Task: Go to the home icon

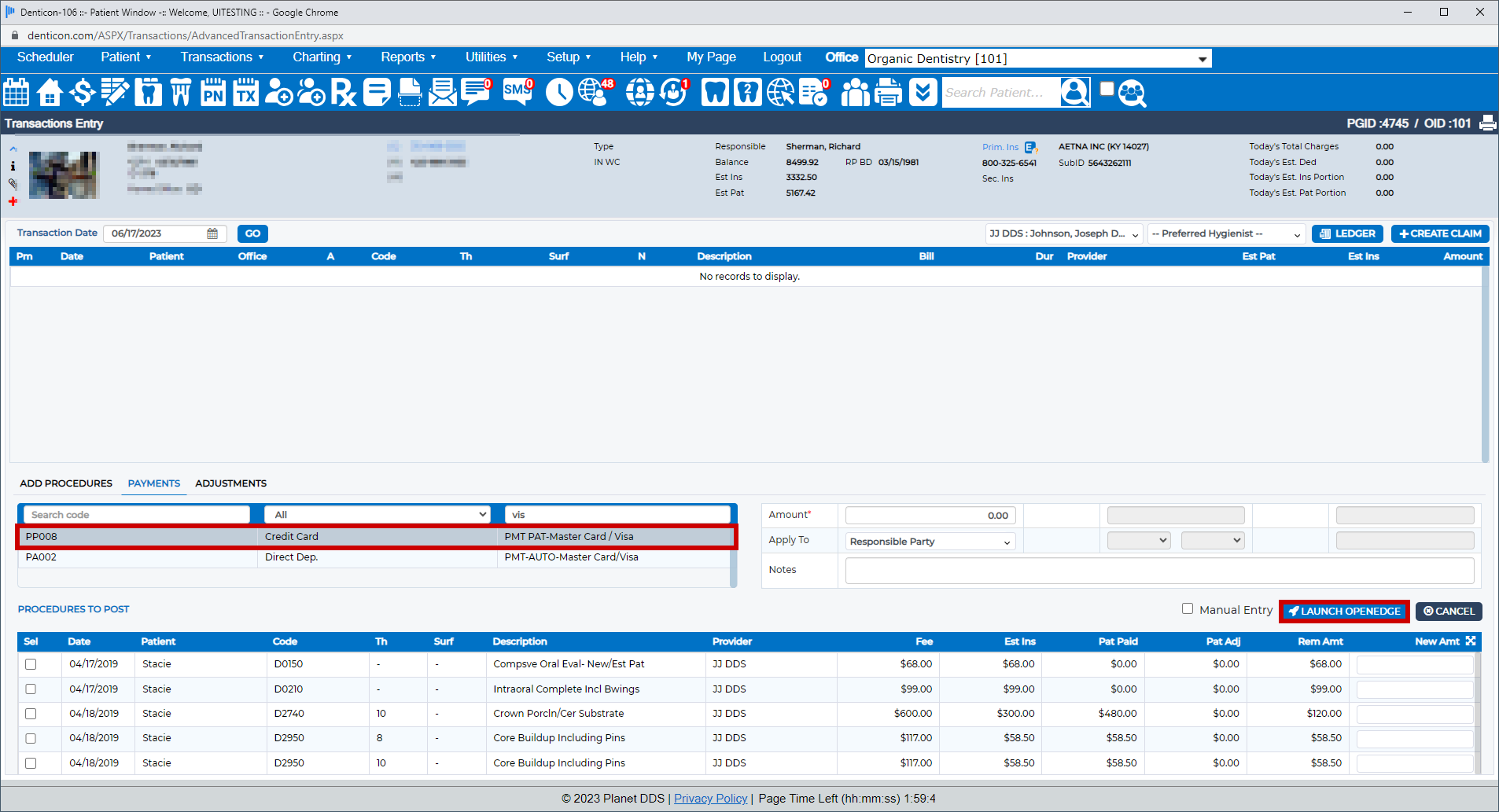Action: pos(50,92)
